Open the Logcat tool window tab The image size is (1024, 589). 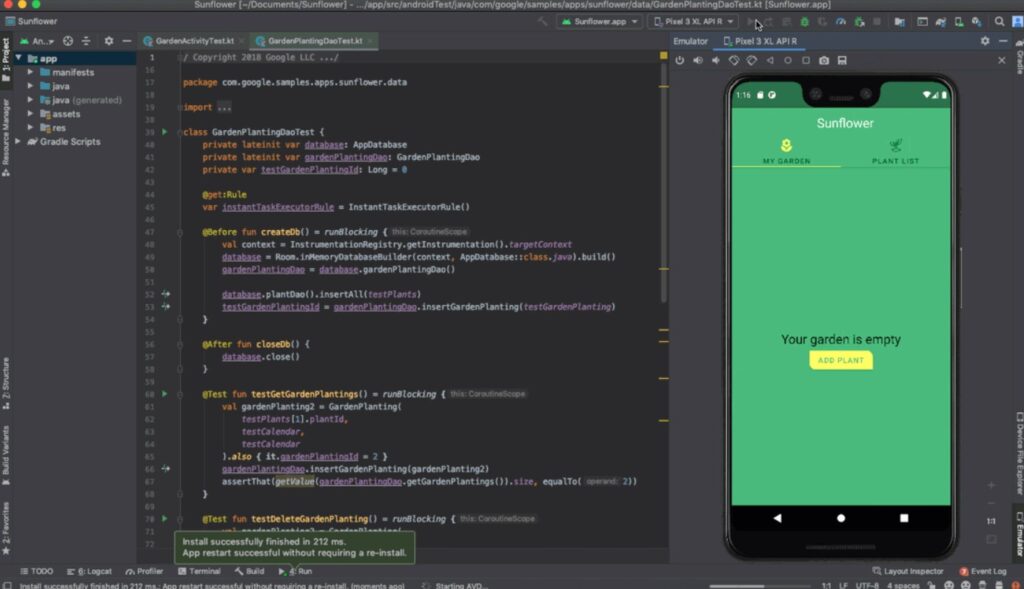click(89, 571)
